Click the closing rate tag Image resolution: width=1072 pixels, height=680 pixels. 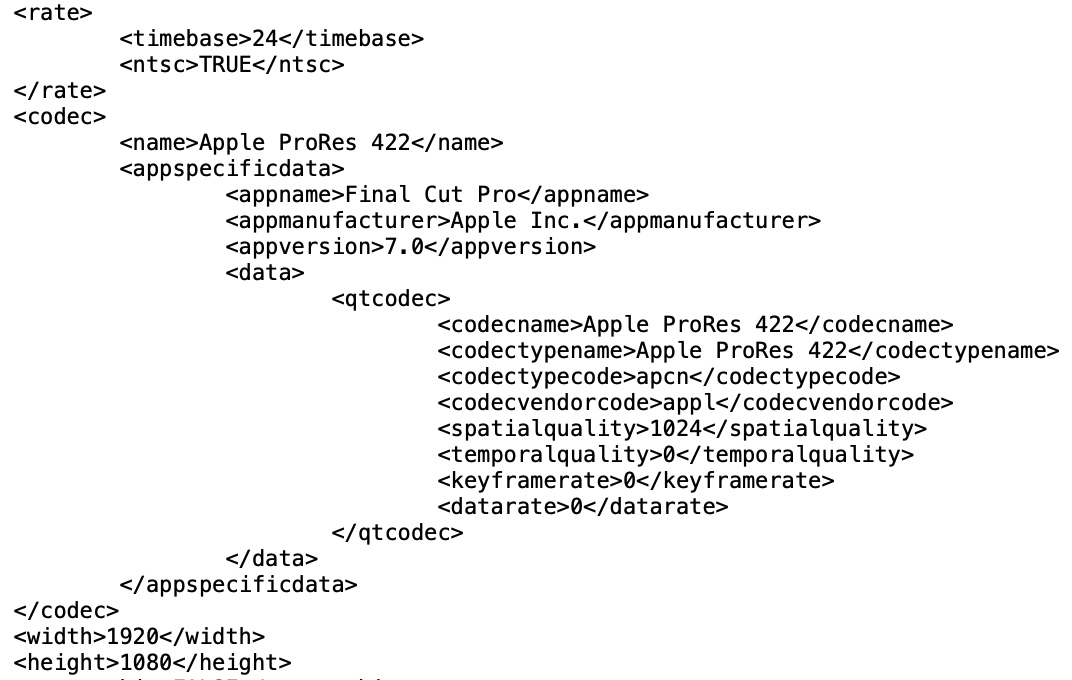(59, 91)
